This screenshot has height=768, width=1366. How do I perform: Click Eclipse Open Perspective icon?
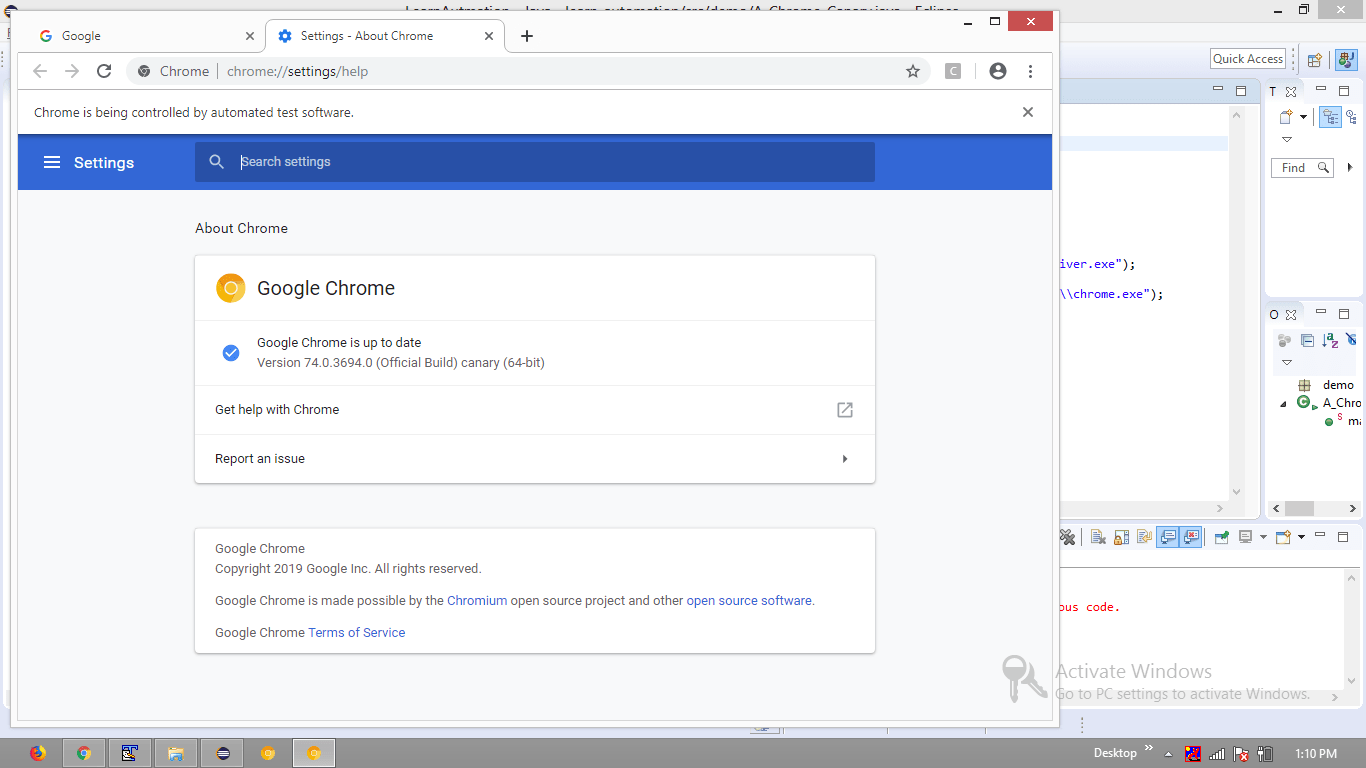pos(1315,60)
